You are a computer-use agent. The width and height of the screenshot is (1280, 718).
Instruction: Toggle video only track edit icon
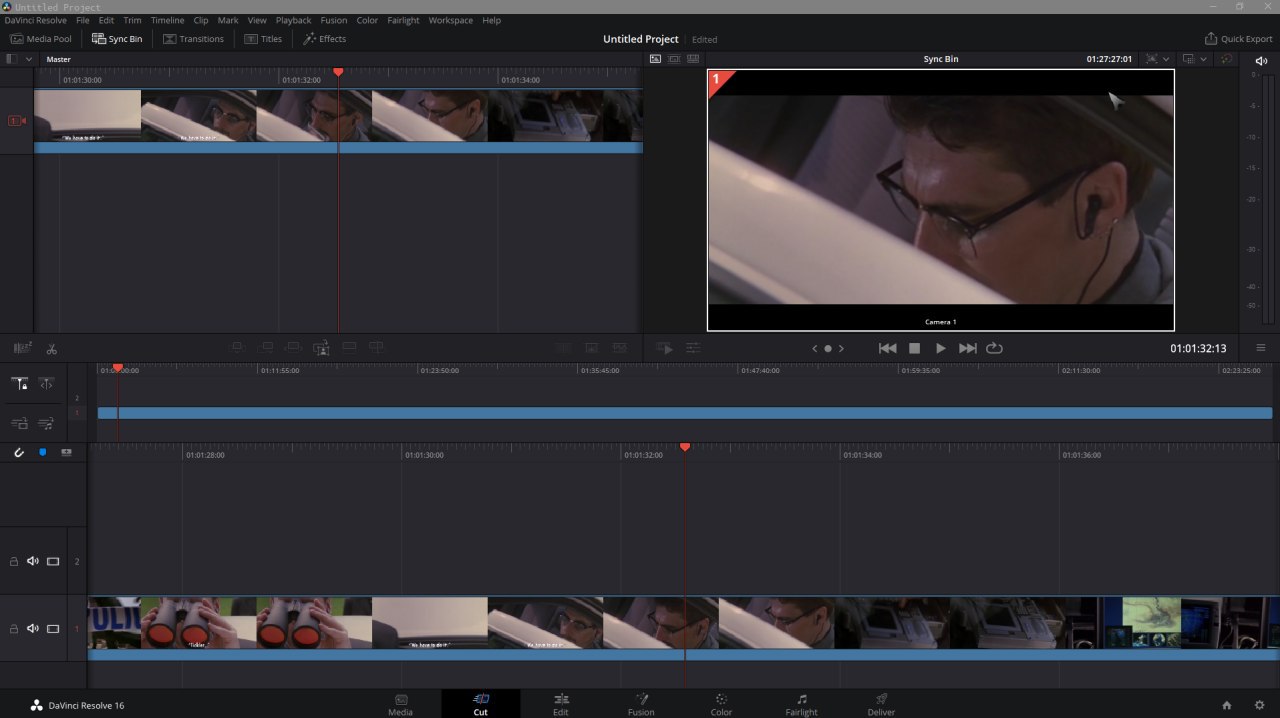click(20, 423)
